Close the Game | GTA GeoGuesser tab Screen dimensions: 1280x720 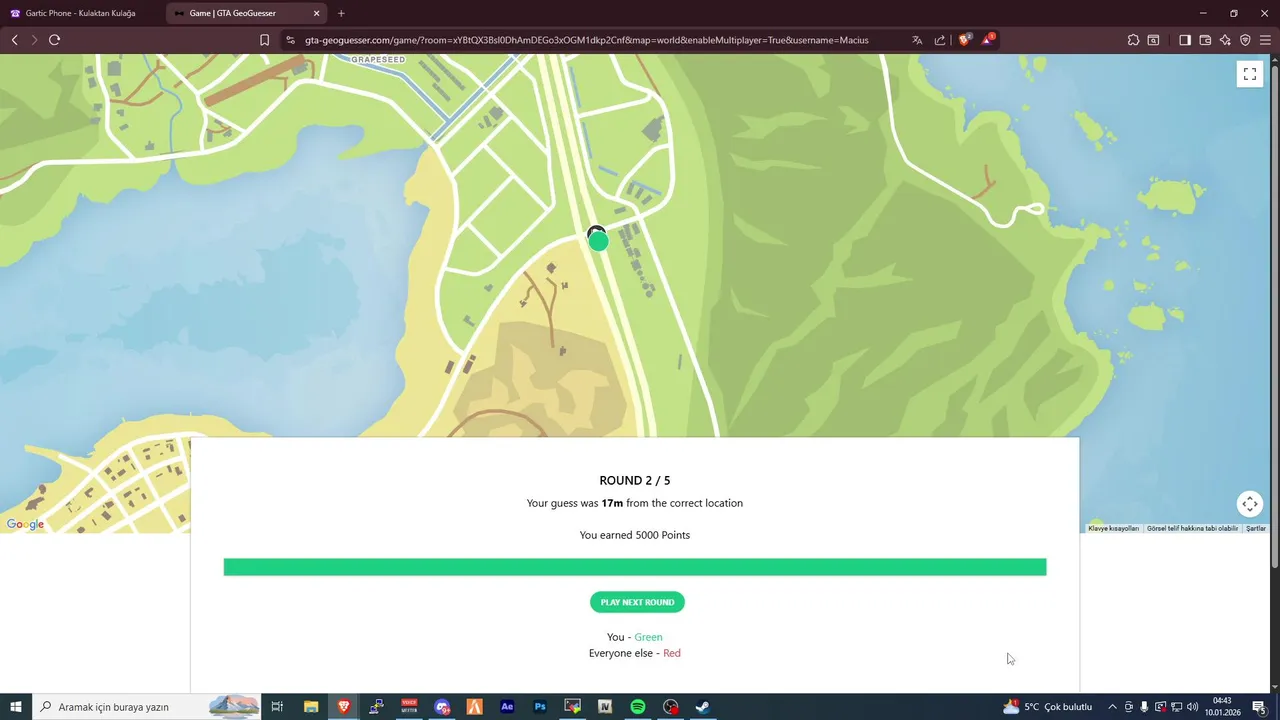coord(317,13)
